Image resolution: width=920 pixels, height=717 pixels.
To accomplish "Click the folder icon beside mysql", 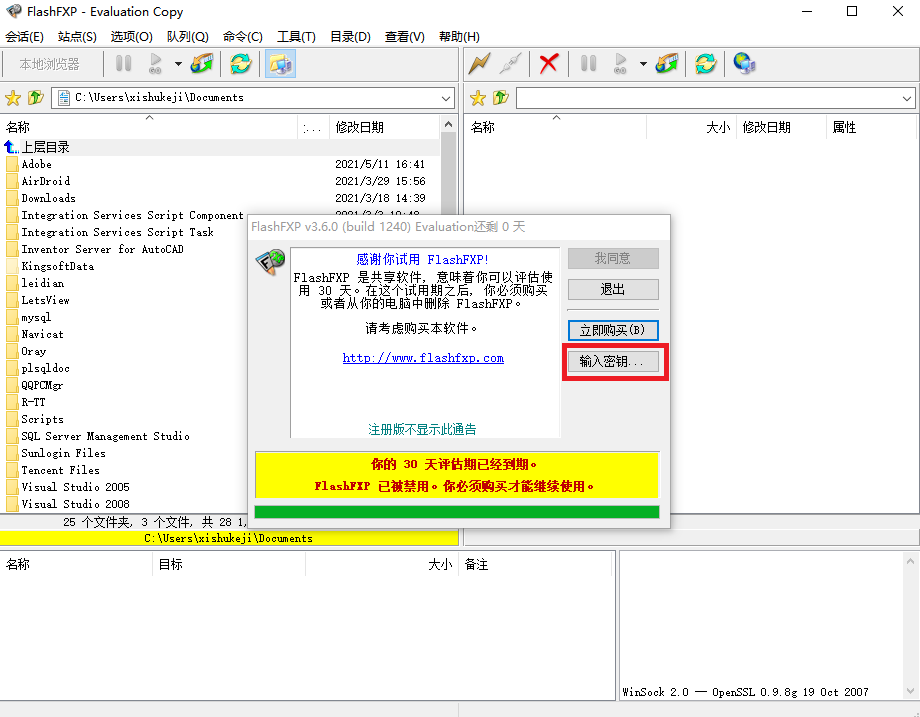I will (x=12, y=317).
